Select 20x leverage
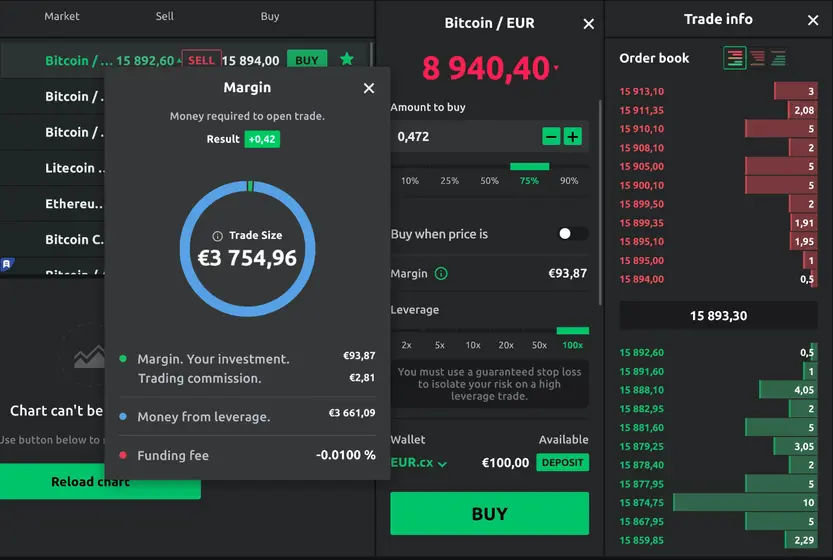Image resolution: width=833 pixels, height=560 pixels. [506, 345]
